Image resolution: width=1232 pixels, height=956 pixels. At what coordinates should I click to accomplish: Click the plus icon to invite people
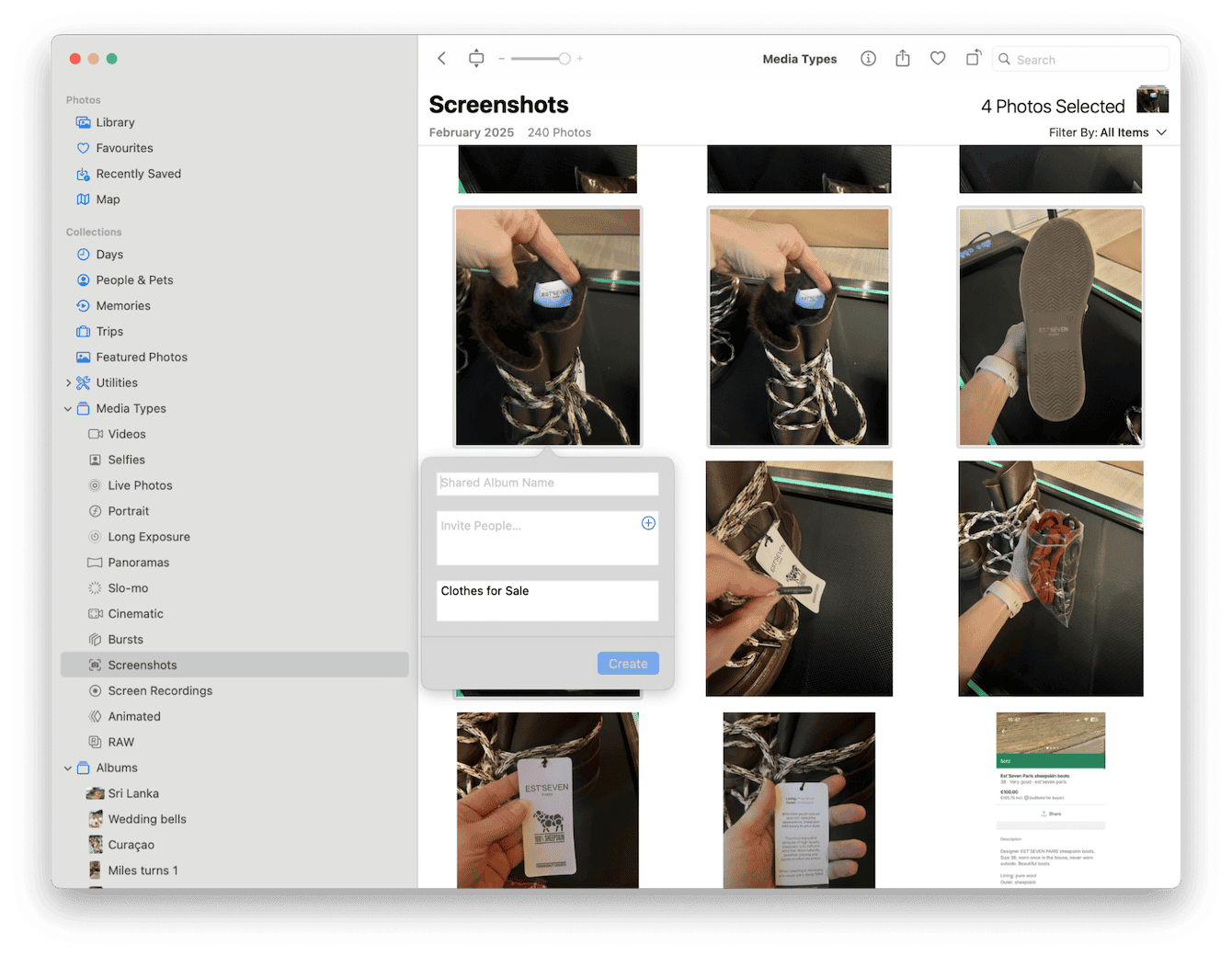pos(648,523)
